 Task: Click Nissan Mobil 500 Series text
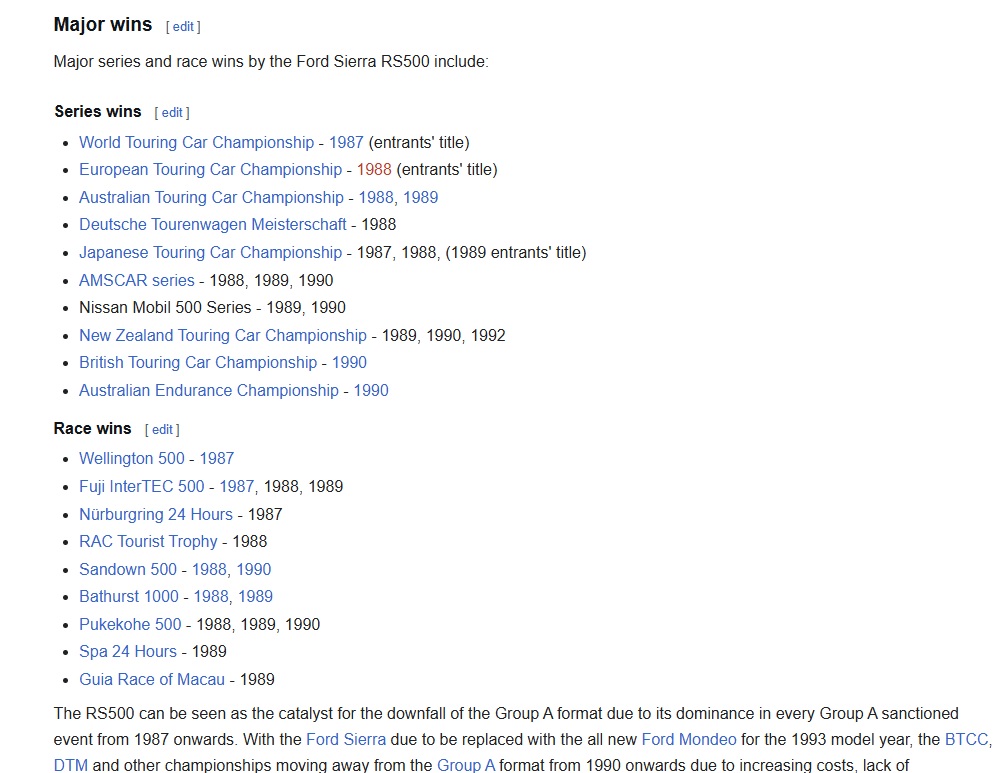pos(165,308)
